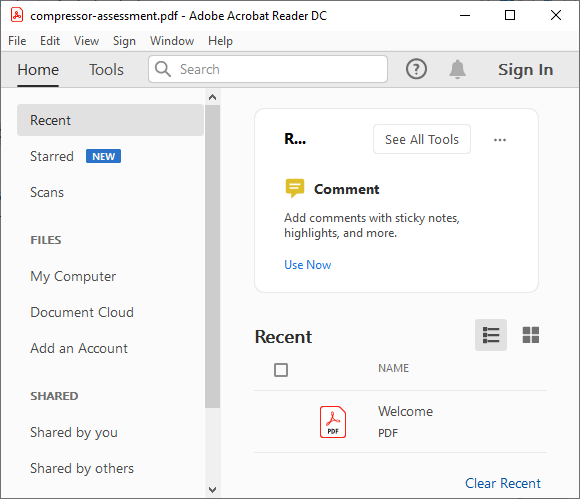The height and width of the screenshot is (499, 580).
Task: Open Document Cloud files
Action: pyautogui.click(x=82, y=312)
